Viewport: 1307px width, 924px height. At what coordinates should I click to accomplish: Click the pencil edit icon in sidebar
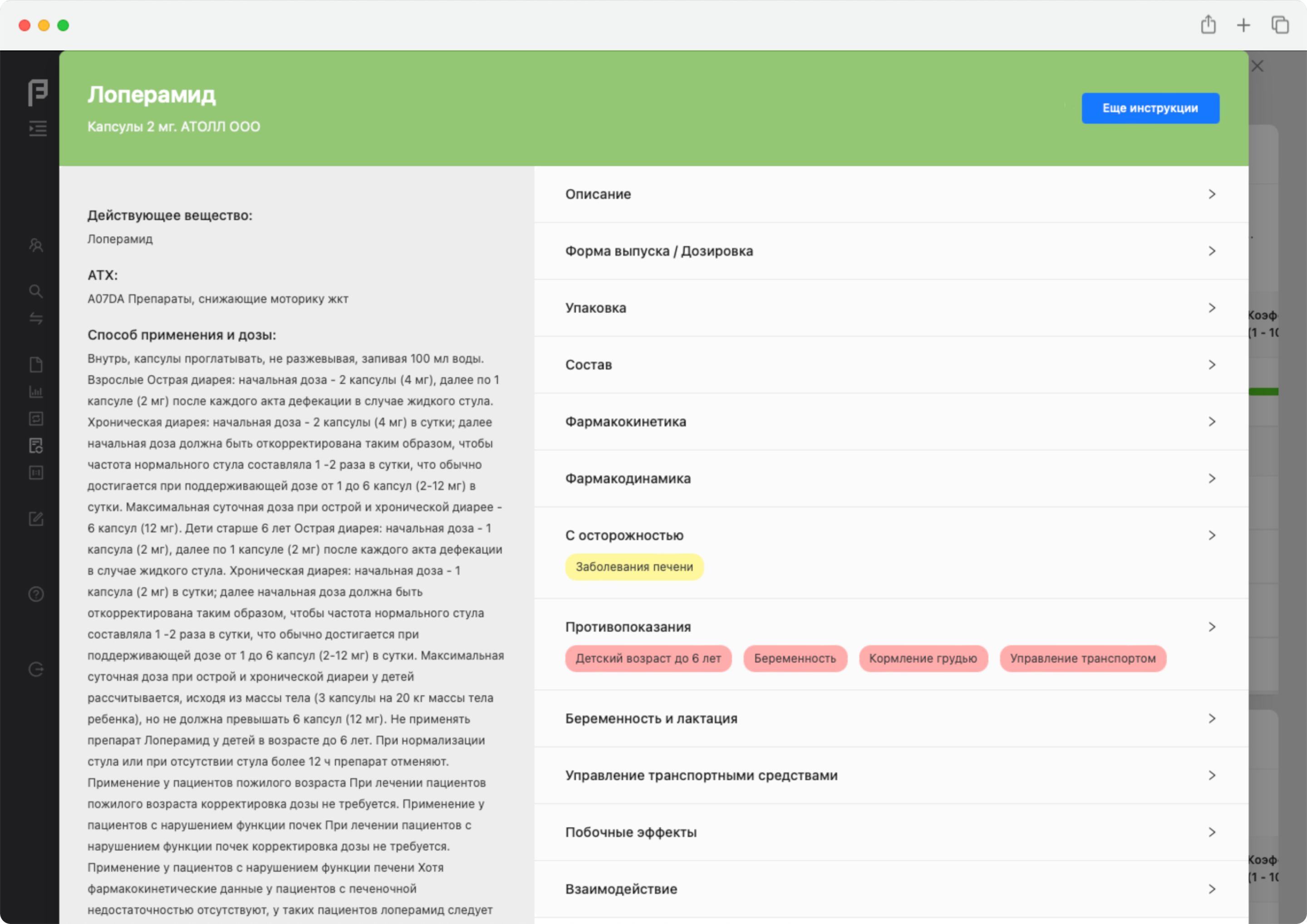36,519
